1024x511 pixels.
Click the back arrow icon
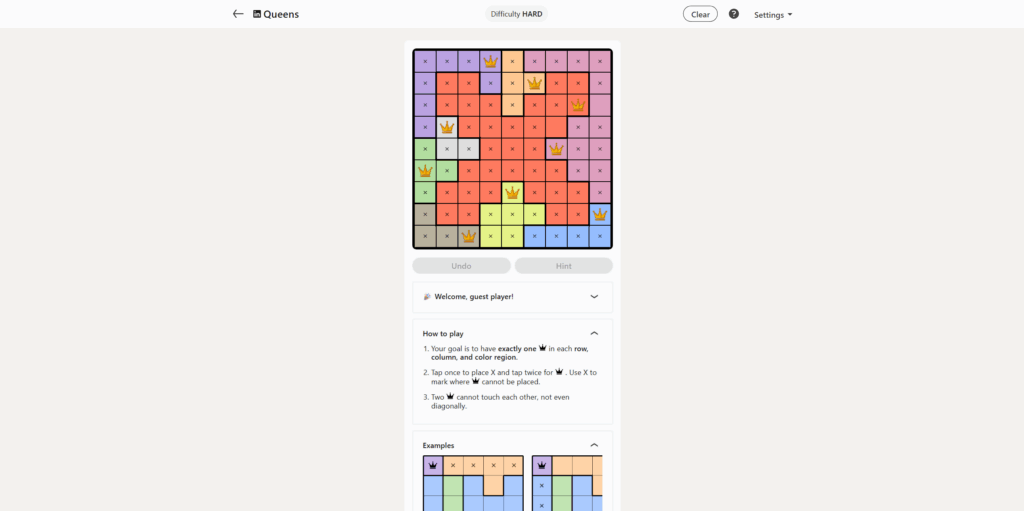pos(238,14)
